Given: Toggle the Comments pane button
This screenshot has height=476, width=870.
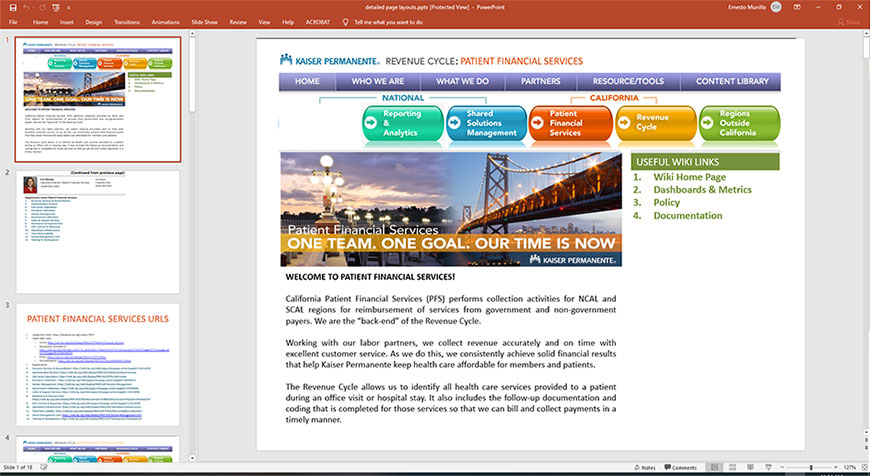Looking at the screenshot, I should click(681, 467).
